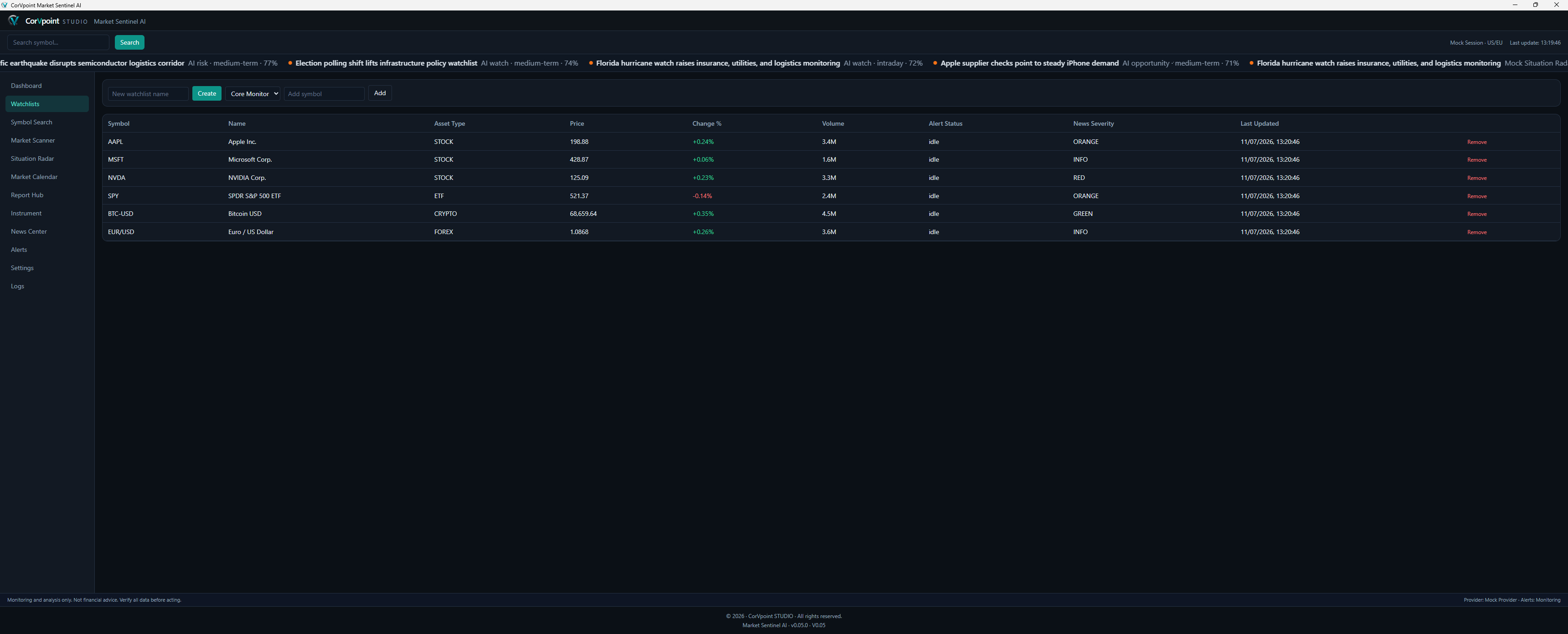Click the price 68,659.64
This screenshot has height=634, width=1568.
(583, 214)
